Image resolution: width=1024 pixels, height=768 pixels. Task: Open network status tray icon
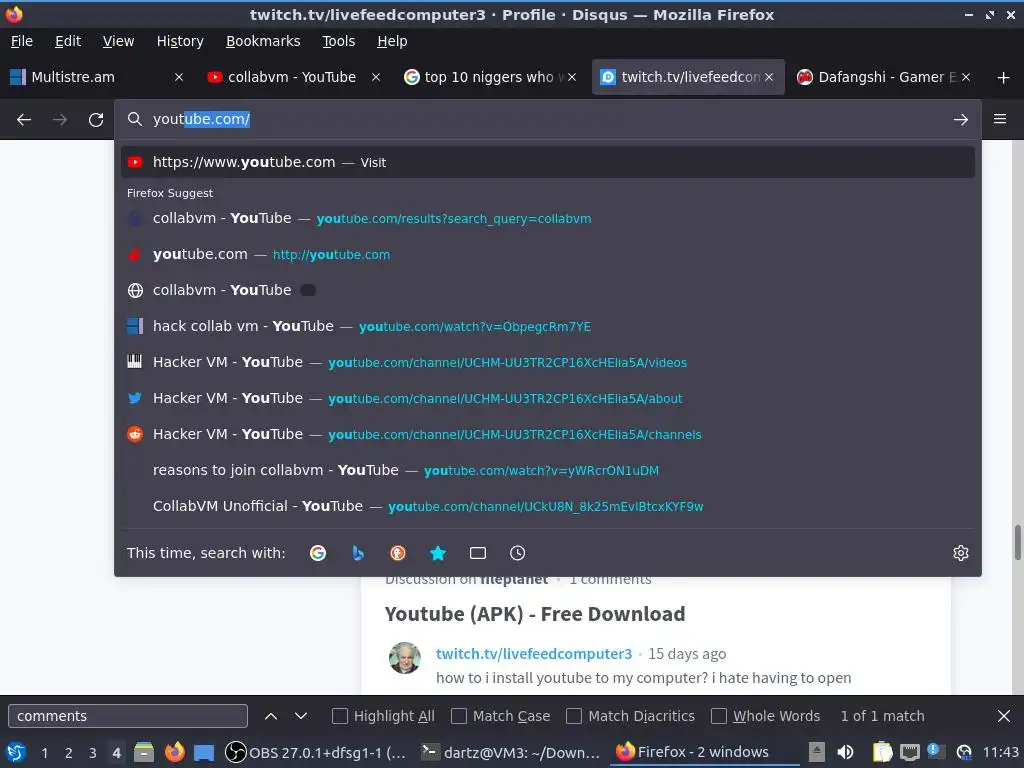tap(909, 752)
